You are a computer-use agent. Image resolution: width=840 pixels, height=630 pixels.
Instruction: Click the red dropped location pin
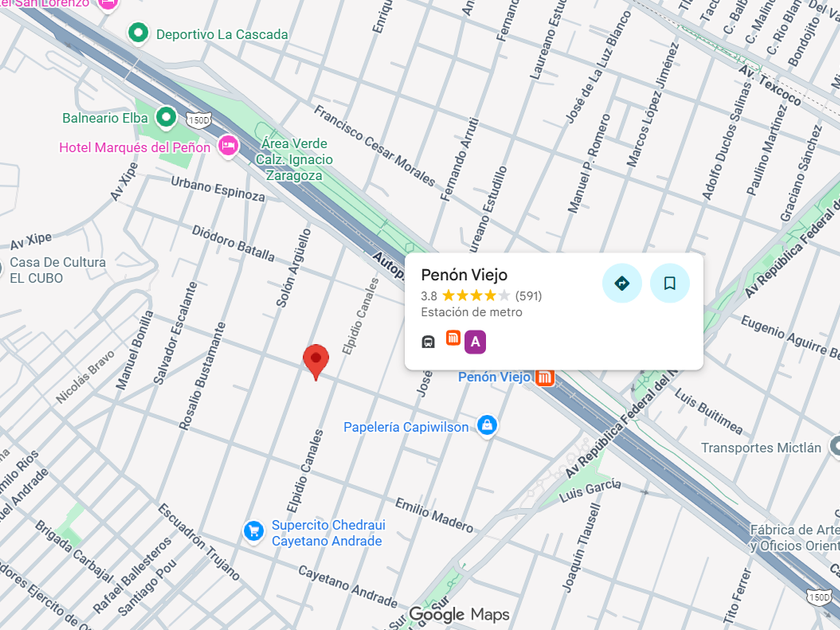click(x=316, y=362)
